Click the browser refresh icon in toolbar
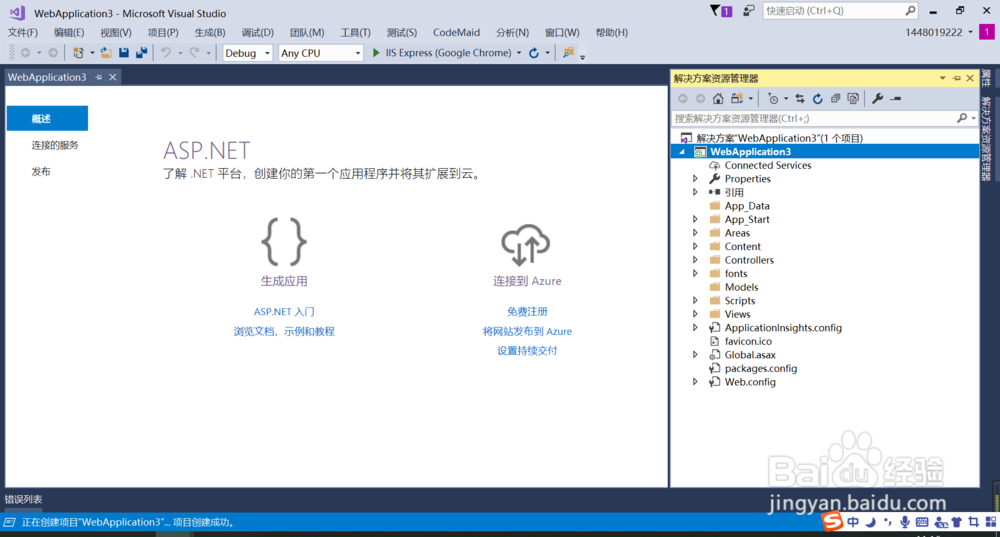This screenshot has width=1000, height=537. [534, 53]
